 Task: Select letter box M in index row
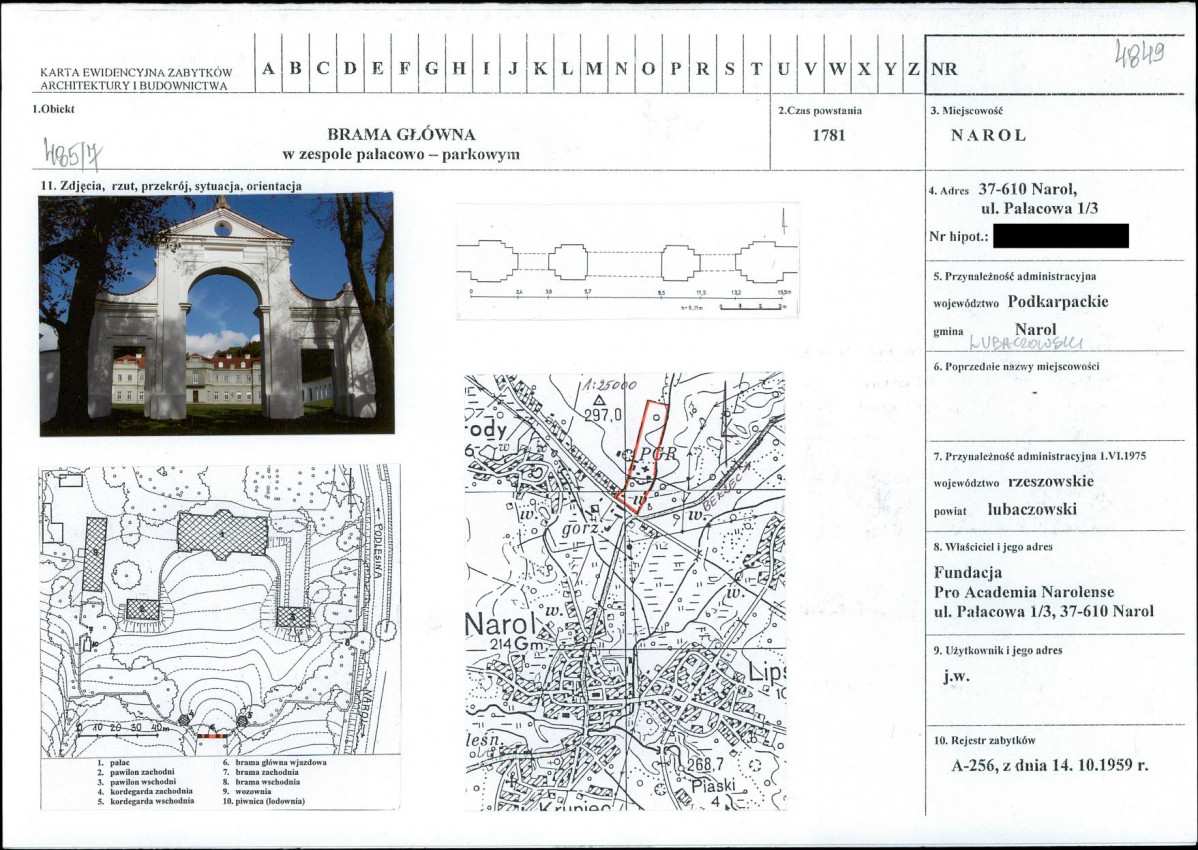click(x=594, y=68)
